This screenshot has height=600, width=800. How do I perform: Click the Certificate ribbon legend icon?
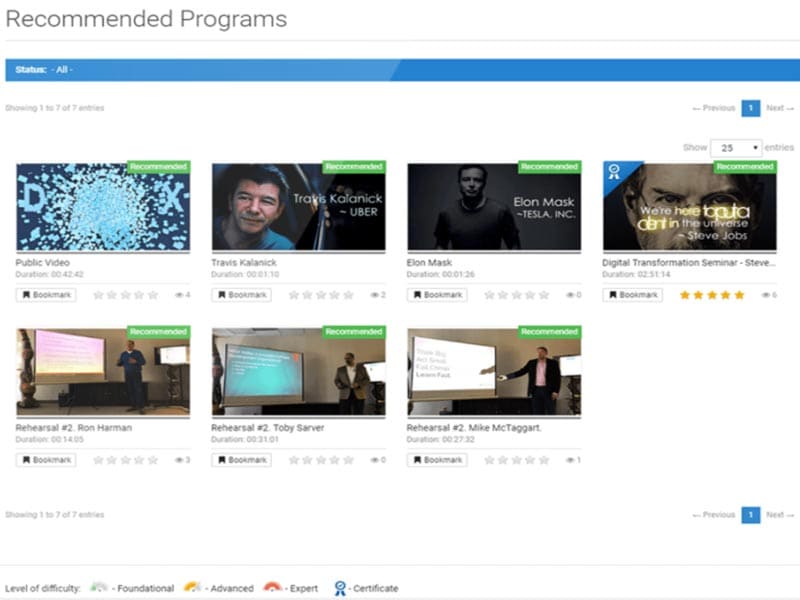click(x=340, y=588)
